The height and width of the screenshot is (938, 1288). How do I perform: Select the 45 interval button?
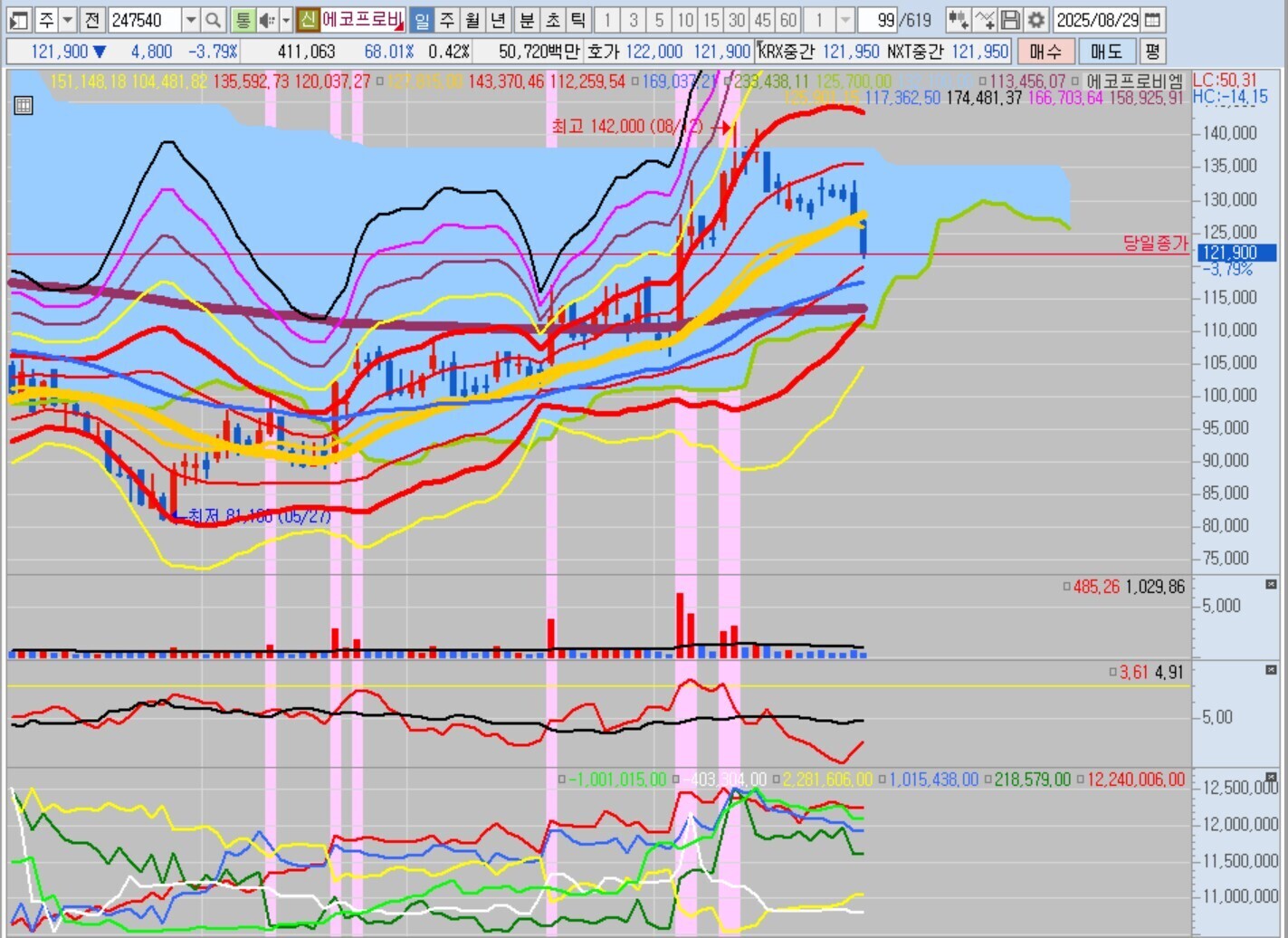[x=763, y=20]
